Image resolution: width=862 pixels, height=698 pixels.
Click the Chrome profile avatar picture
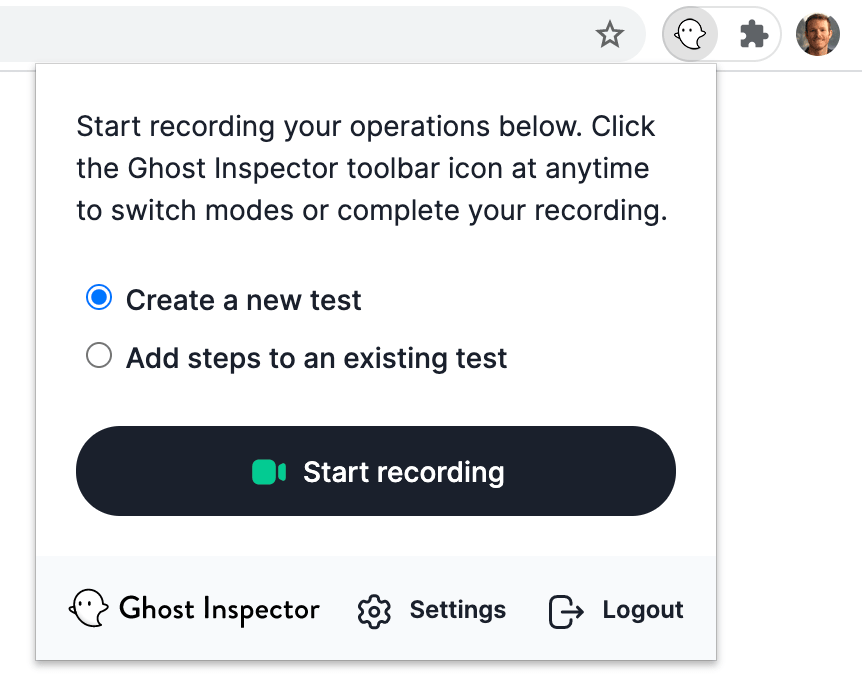click(x=817, y=33)
